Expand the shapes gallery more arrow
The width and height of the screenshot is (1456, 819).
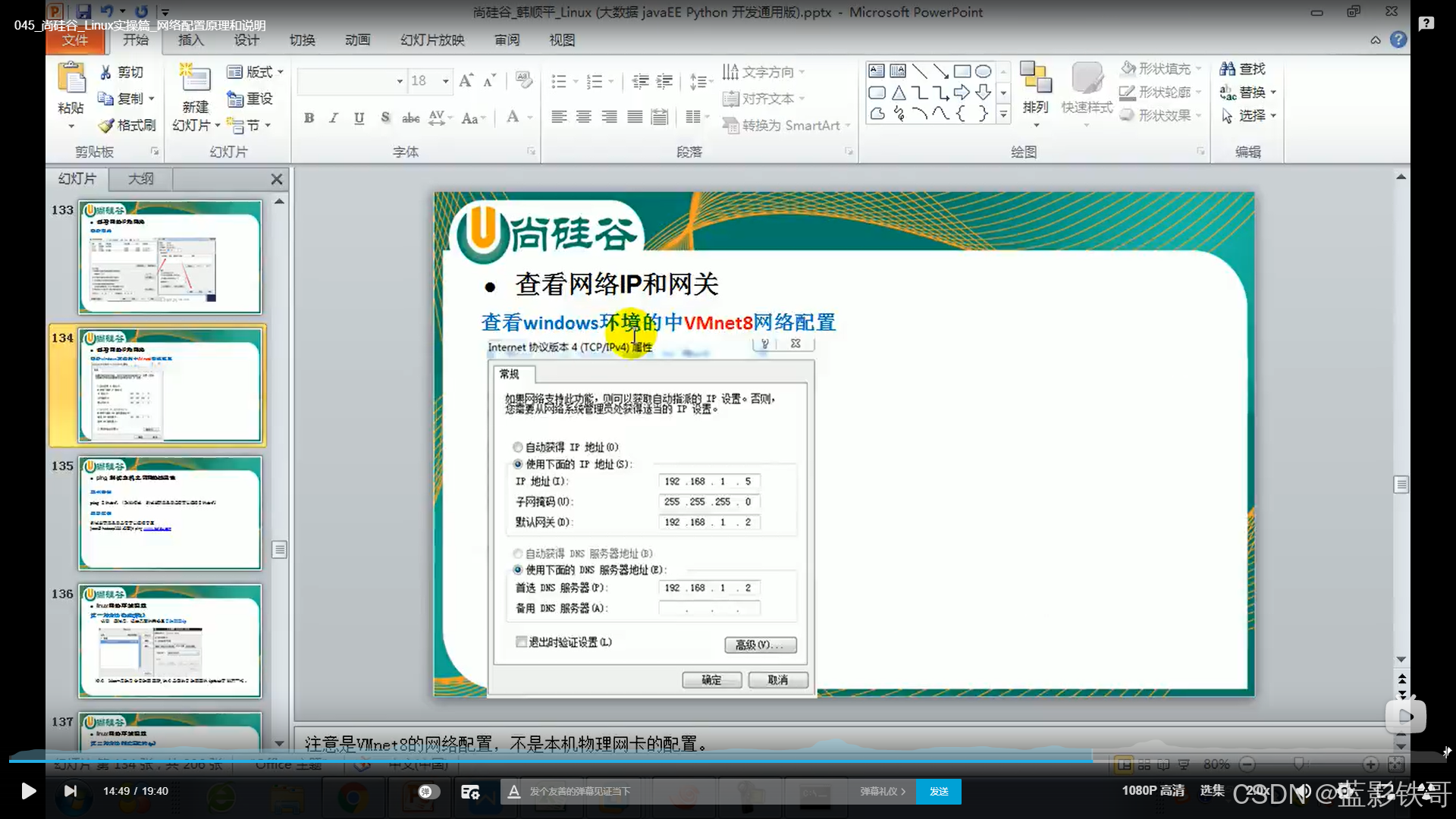click(1003, 115)
